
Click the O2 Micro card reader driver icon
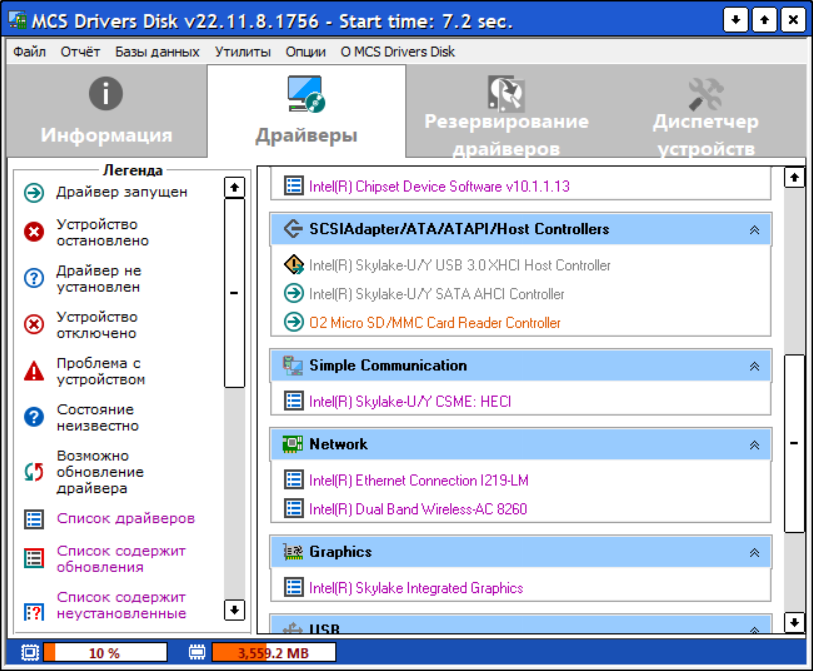pyautogui.click(x=293, y=323)
